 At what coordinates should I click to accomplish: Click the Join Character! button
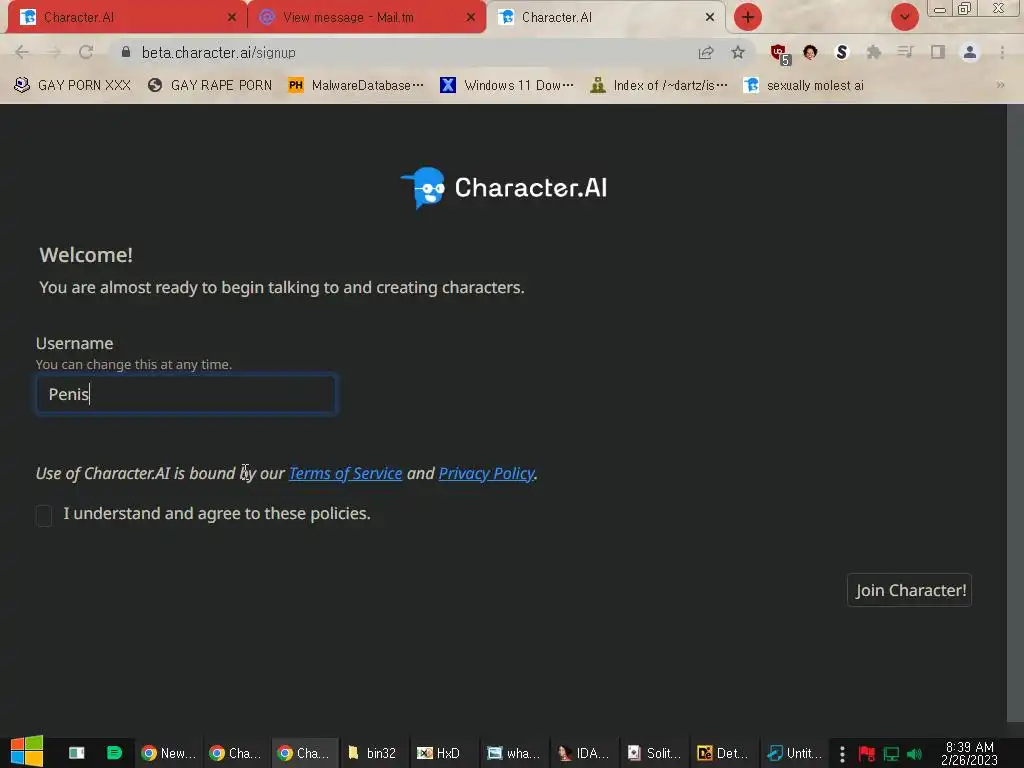pos(910,590)
